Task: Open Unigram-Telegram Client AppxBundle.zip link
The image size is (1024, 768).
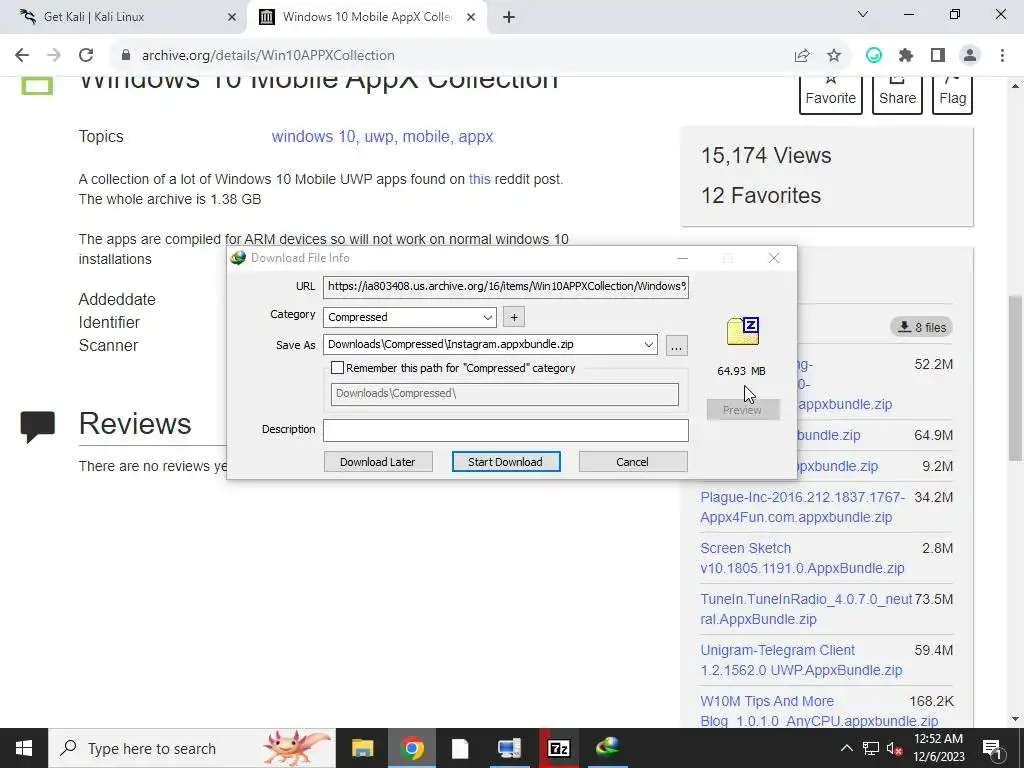Action: click(801, 660)
